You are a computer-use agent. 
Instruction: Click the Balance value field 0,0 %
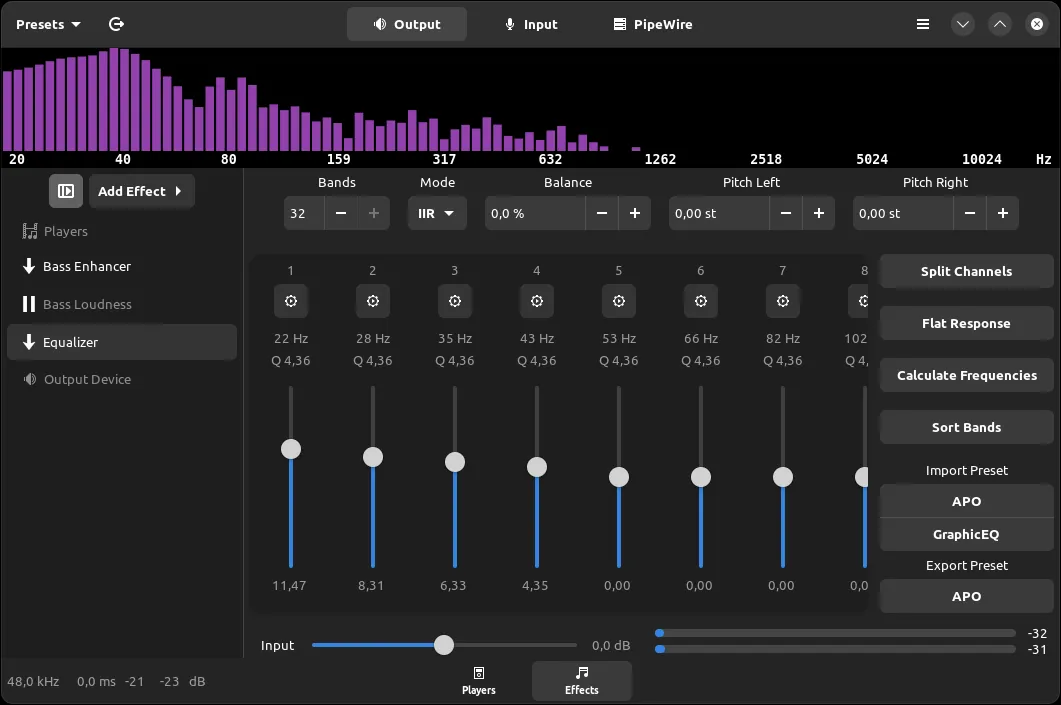(x=535, y=213)
